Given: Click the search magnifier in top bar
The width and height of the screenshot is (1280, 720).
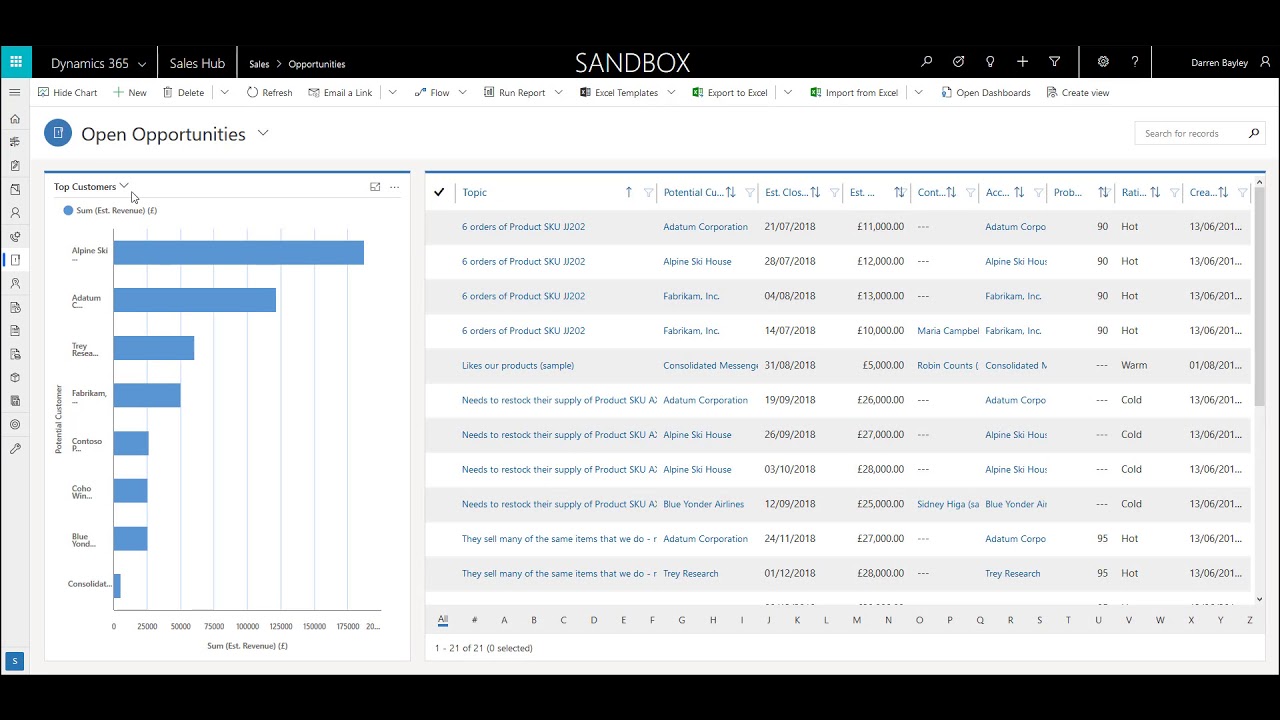Looking at the screenshot, I should tap(927, 62).
